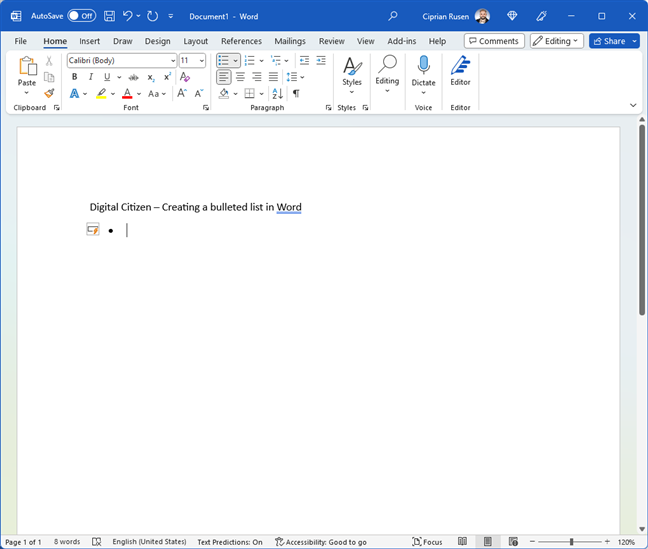Click the Cut scissors icon
648x549 pixels.
pos(49,61)
